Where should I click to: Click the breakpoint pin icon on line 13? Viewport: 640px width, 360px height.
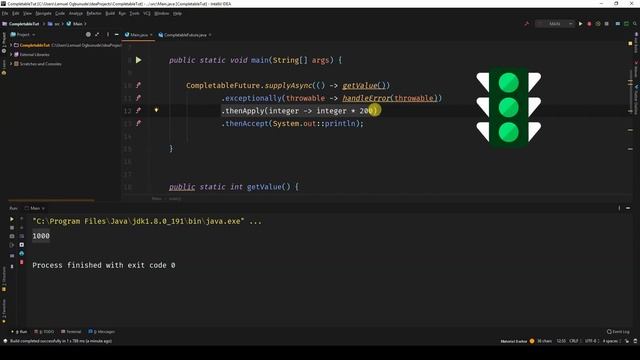tap(138, 123)
